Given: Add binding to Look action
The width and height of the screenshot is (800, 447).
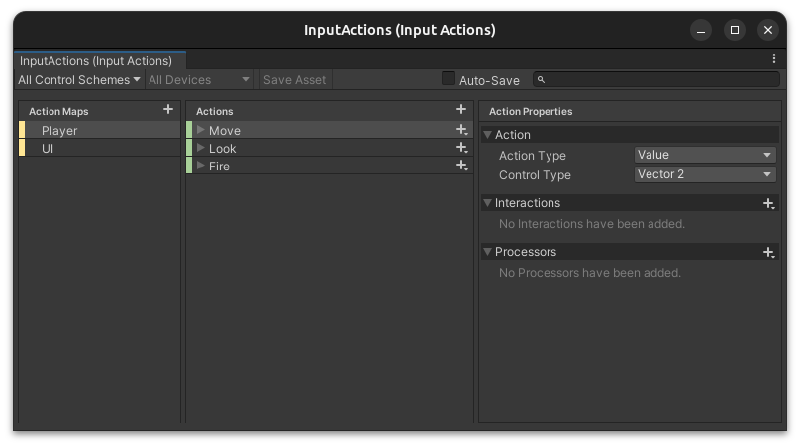Looking at the screenshot, I should coord(462,148).
